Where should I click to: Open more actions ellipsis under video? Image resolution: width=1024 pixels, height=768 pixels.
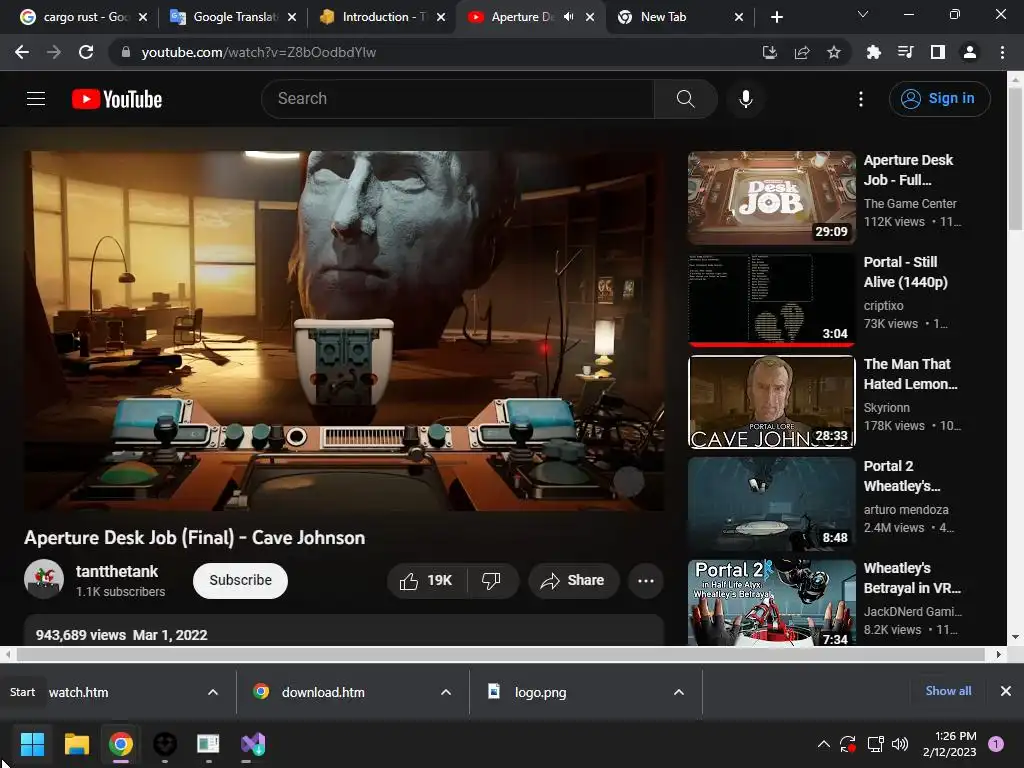tap(646, 581)
